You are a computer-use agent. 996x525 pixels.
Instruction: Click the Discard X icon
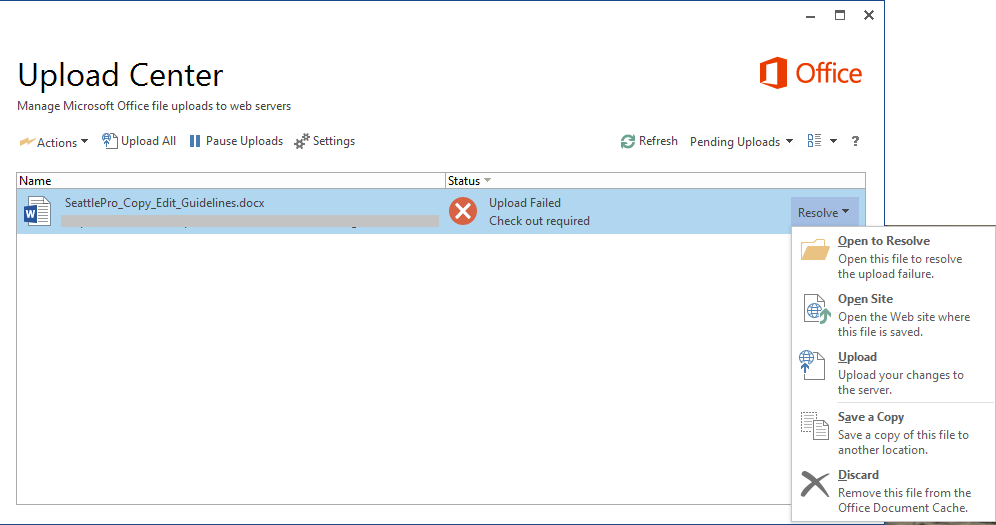coord(815,484)
